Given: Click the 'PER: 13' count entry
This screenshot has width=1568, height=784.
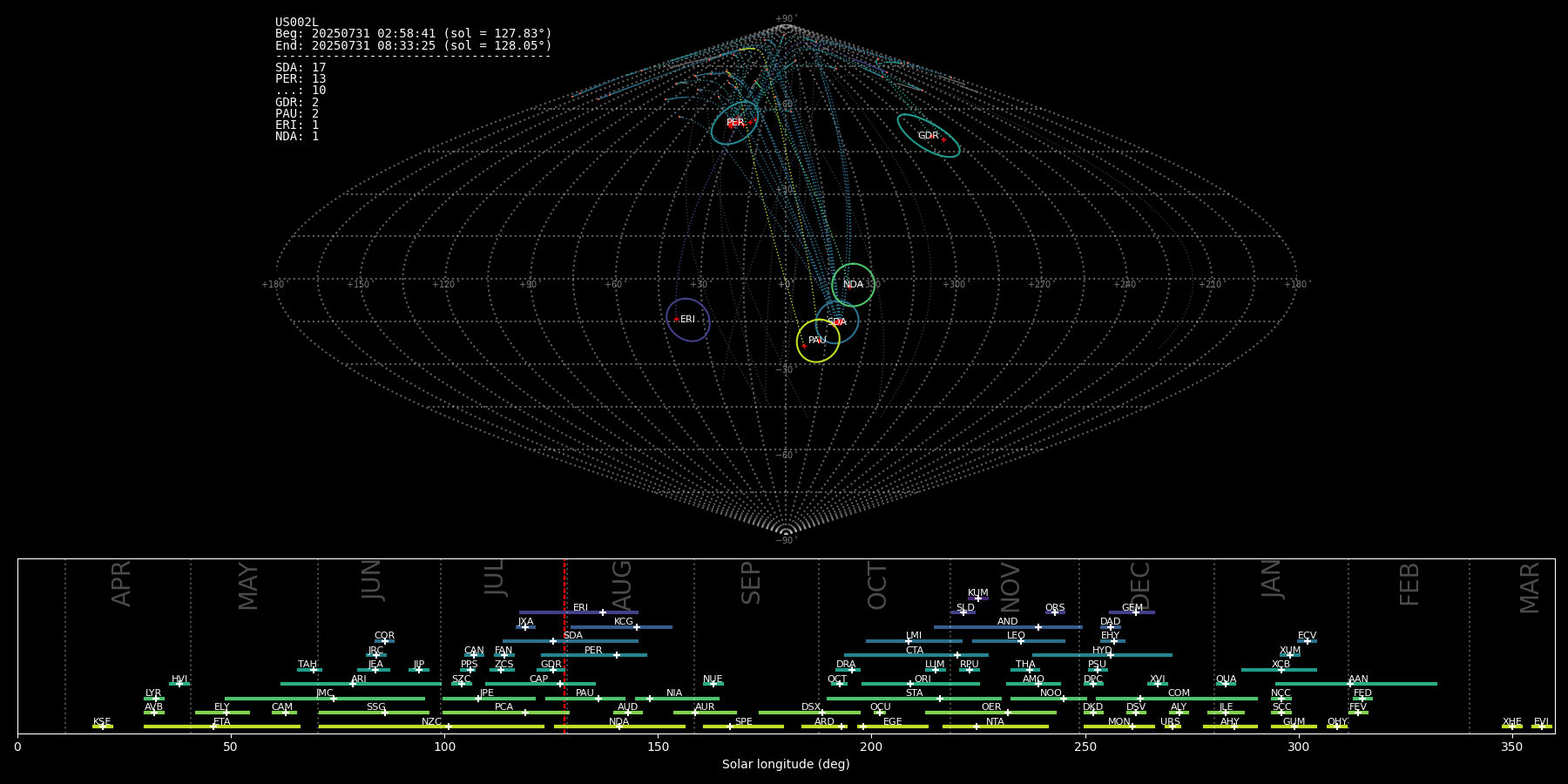Looking at the screenshot, I should pyautogui.click(x=301, y=79).
